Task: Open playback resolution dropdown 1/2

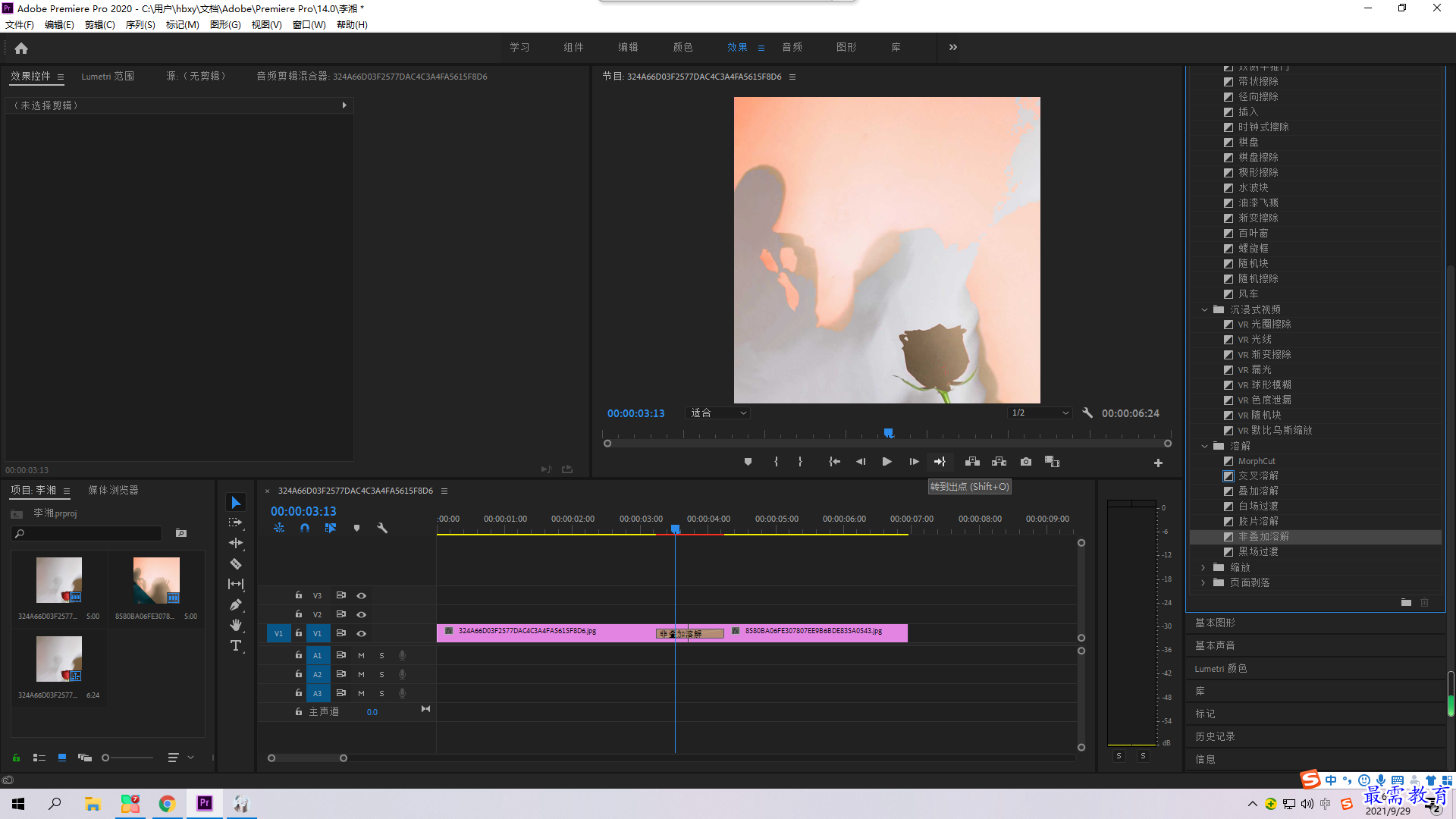Action: (x=1039, y=413)
